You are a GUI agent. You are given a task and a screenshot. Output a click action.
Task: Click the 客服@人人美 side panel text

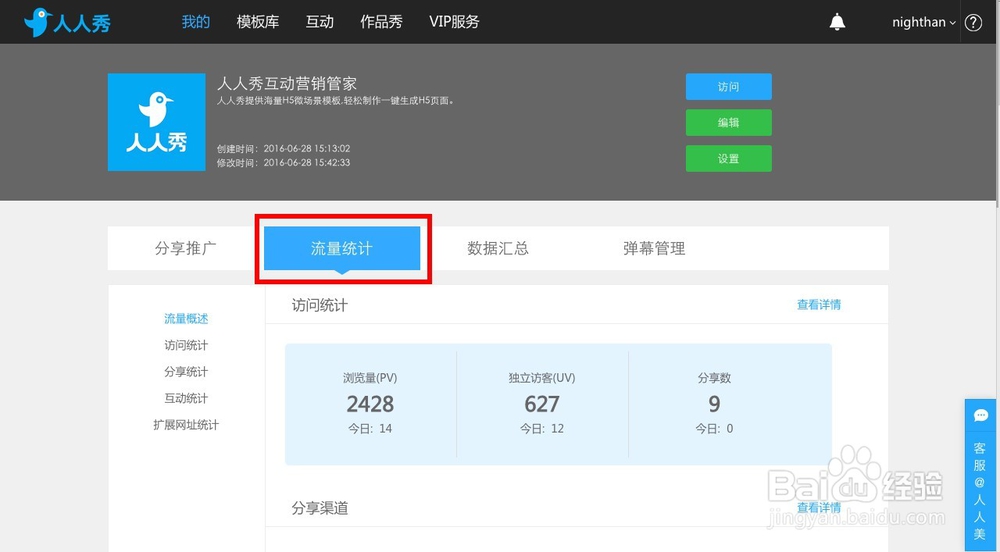(980, 491)
